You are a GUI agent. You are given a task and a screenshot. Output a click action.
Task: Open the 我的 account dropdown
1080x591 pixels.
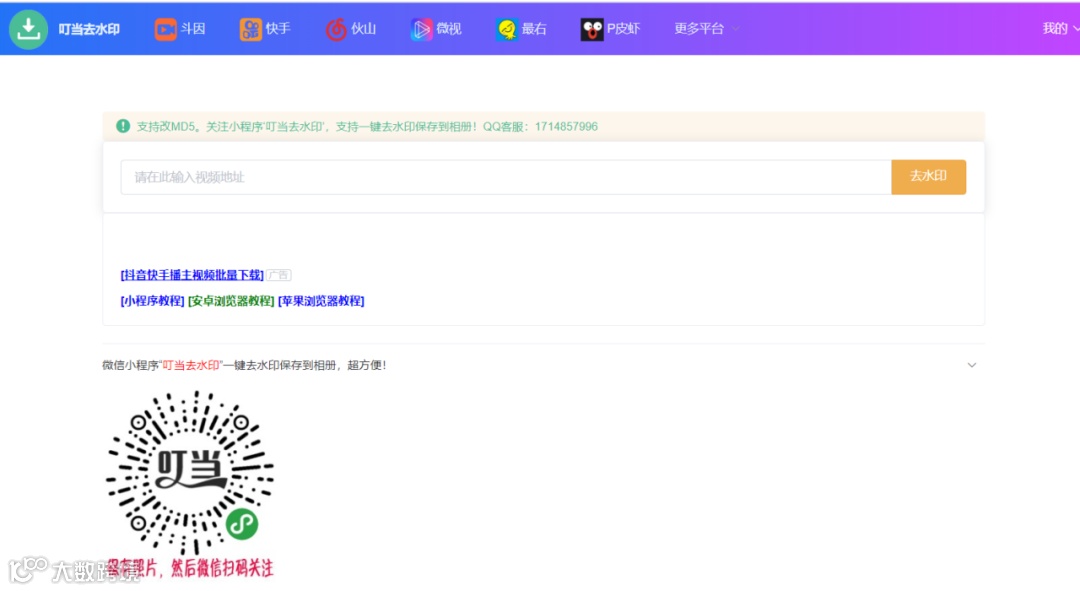(x=1061, y=29)
